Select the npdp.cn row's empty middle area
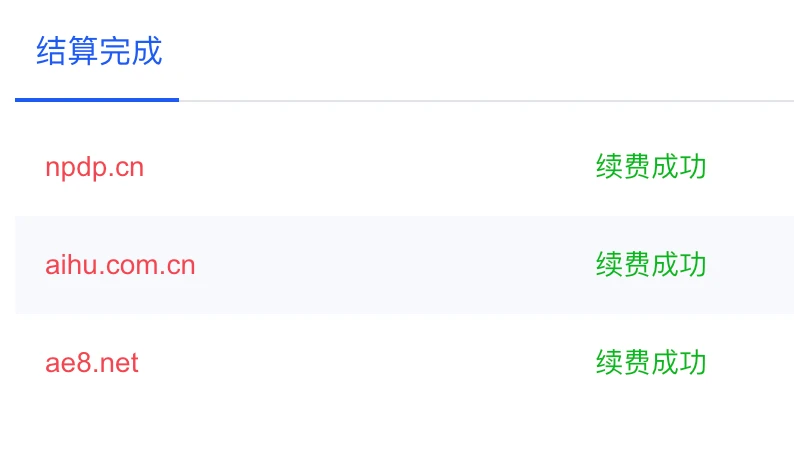 click(370, 167)
